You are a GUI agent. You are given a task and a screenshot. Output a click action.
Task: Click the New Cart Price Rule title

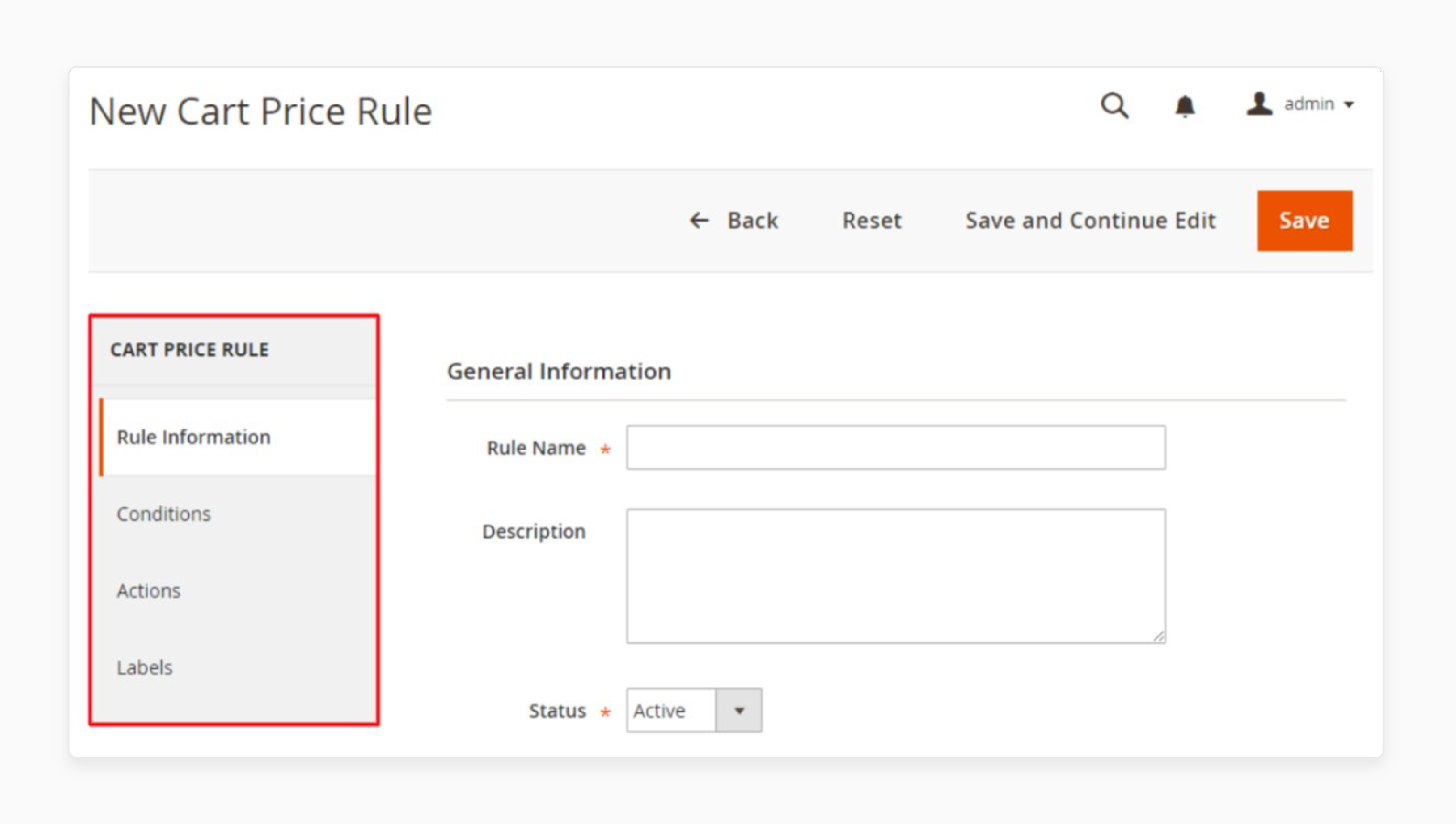click(261, 111)
